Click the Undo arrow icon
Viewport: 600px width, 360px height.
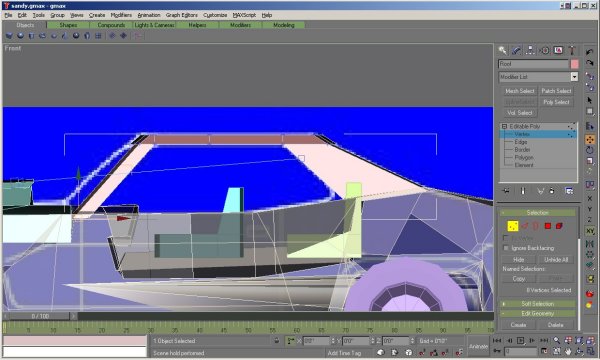tap(590, 52)
